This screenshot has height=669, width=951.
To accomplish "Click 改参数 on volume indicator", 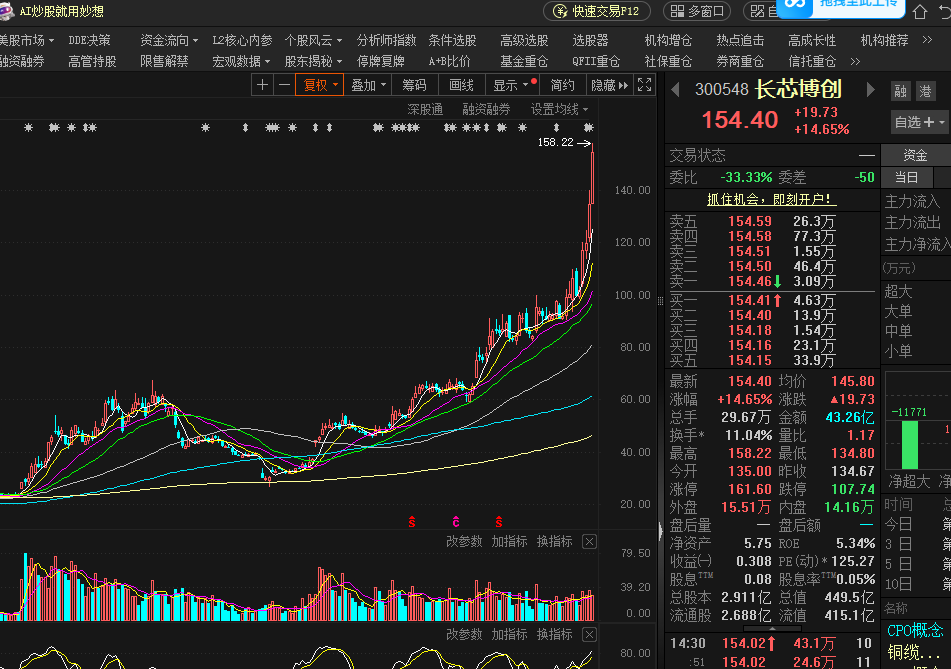I will pos(464,542).
